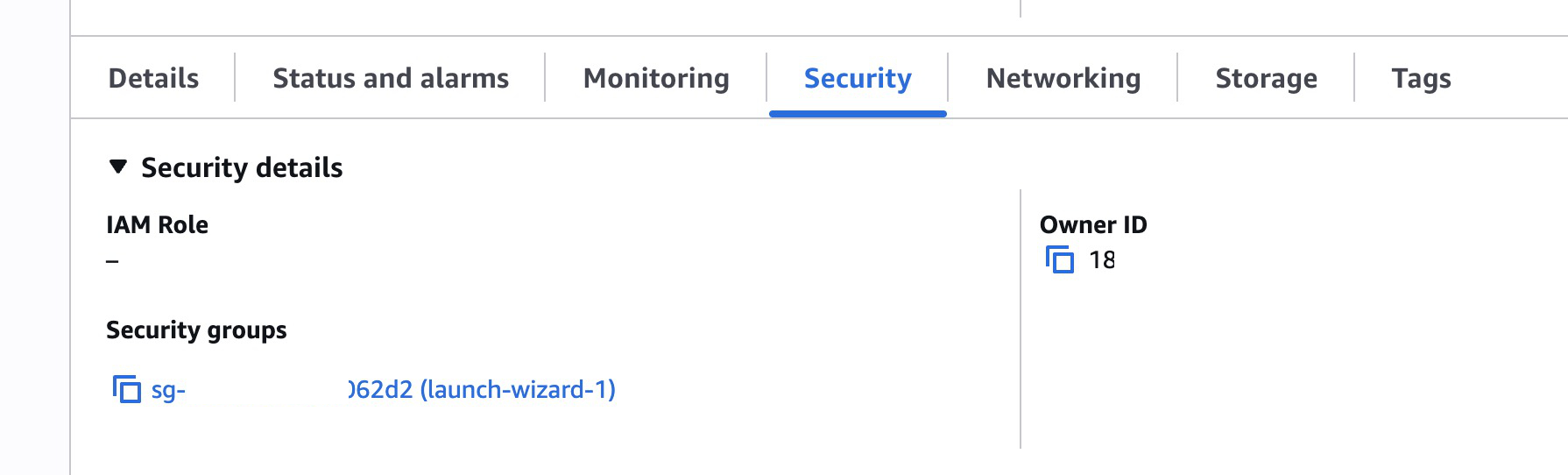
Task: Open the launch-wizard-1 security group link
Action: (x=482, y=389)
